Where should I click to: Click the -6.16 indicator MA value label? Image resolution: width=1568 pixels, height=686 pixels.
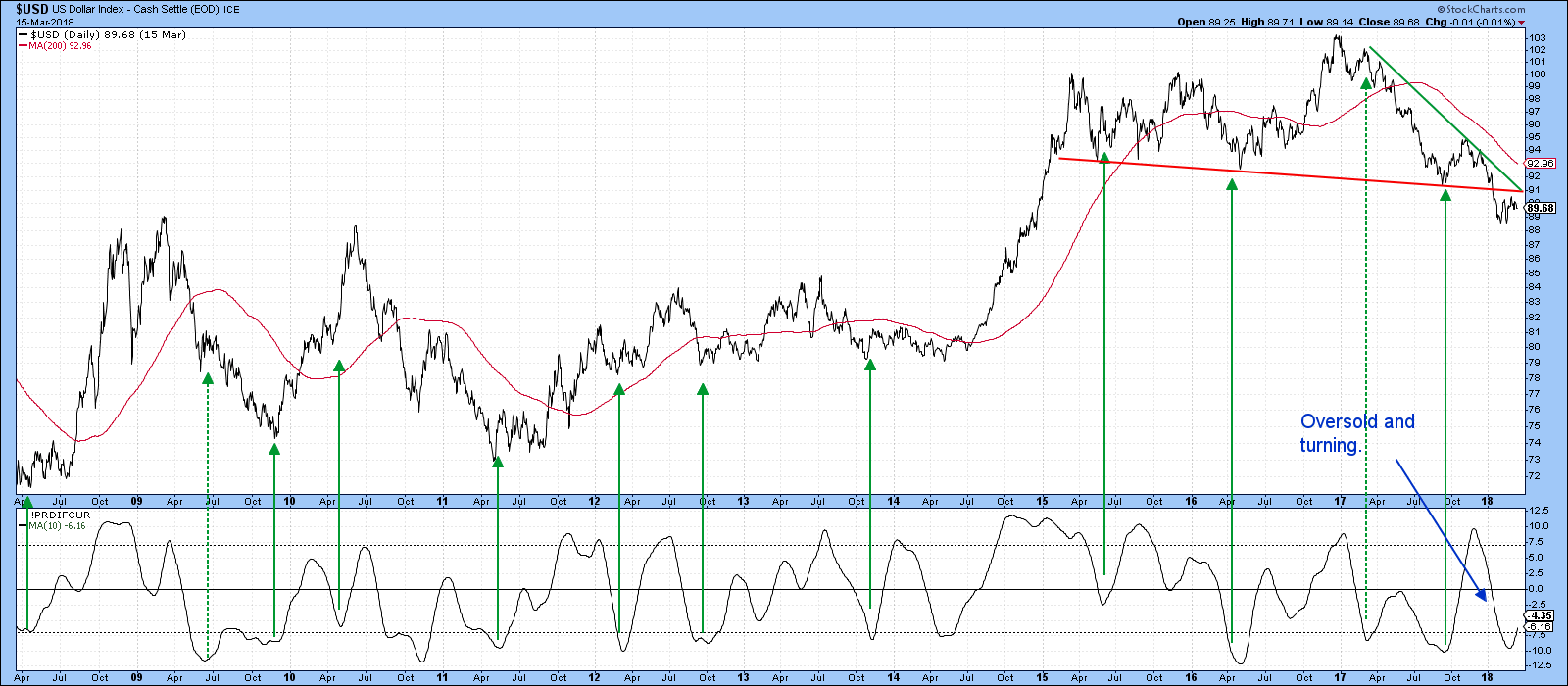(1541, 627)
